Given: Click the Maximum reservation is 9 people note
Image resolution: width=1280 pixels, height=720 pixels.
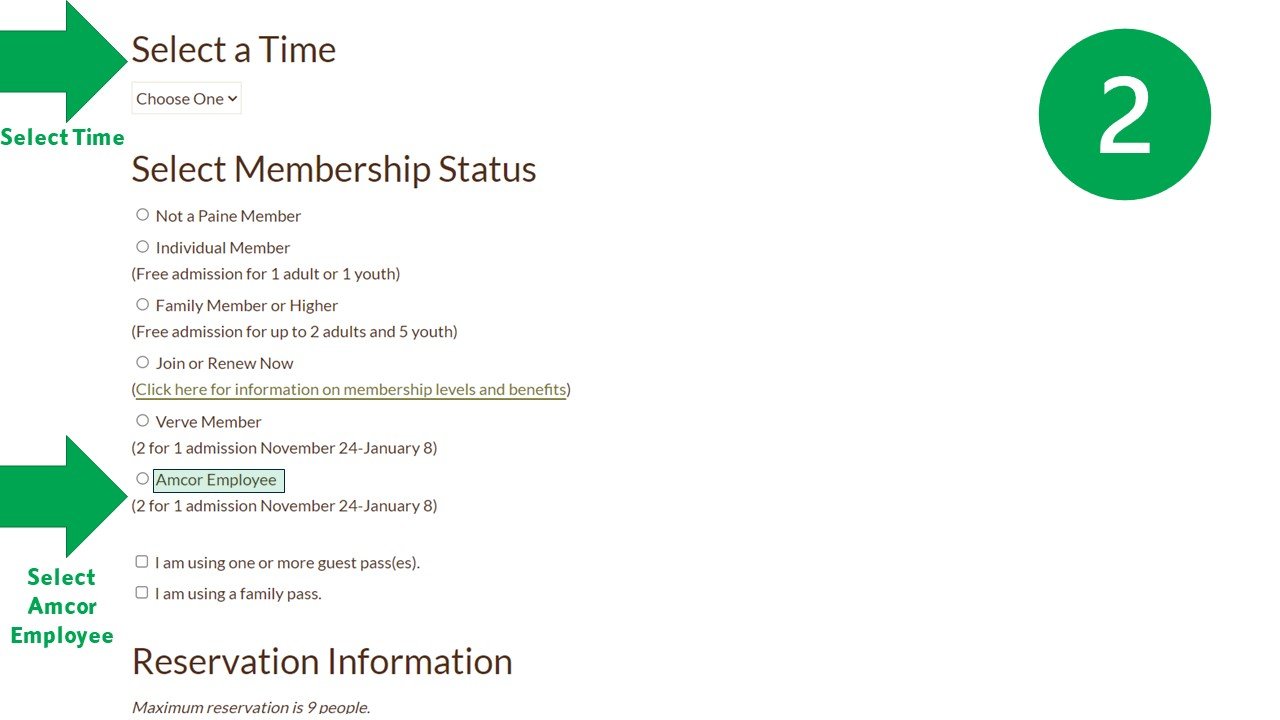Looking at the screenshot, I should click(x=251, y=707).
